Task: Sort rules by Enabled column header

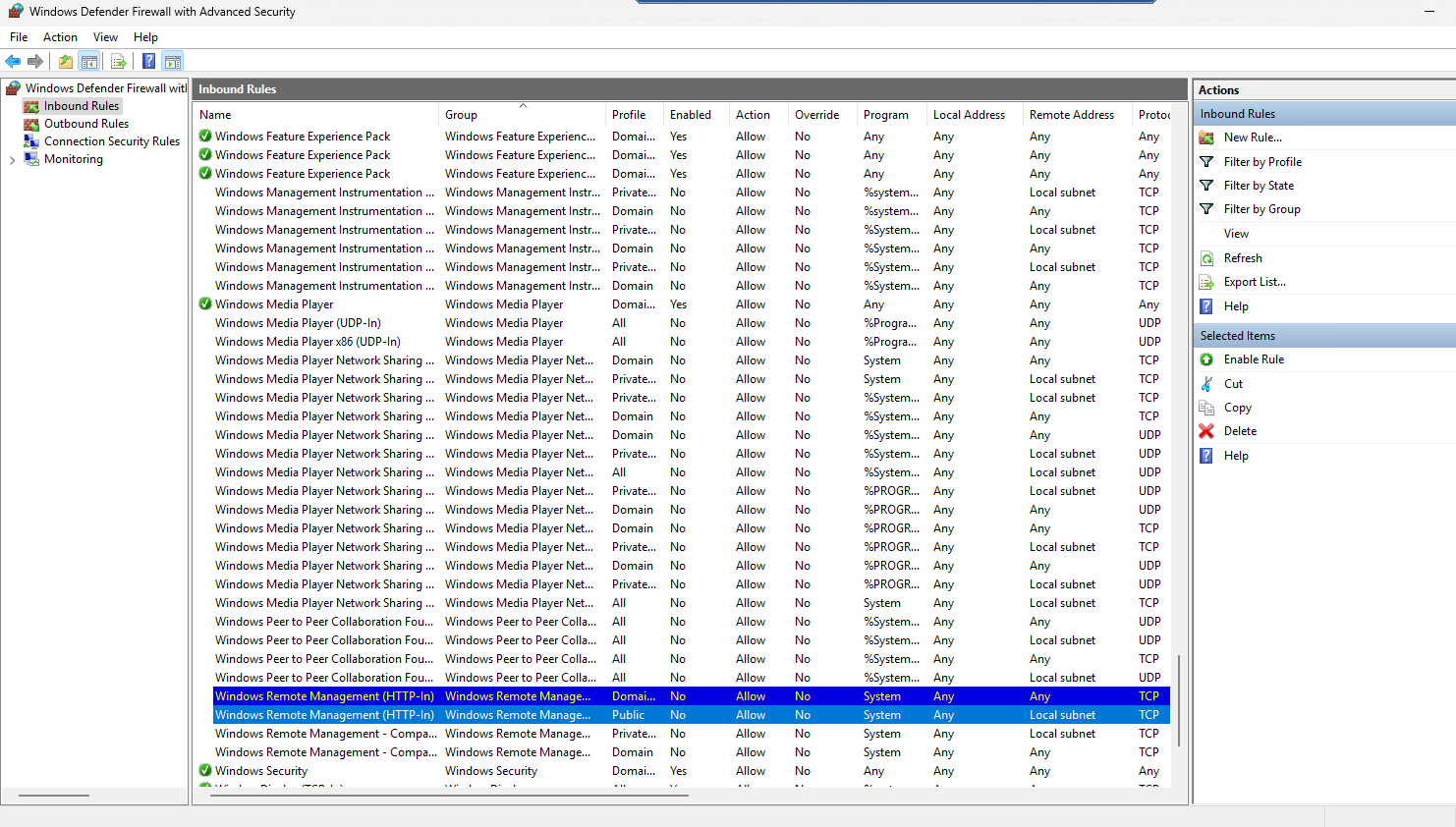Action: (691, 115)
